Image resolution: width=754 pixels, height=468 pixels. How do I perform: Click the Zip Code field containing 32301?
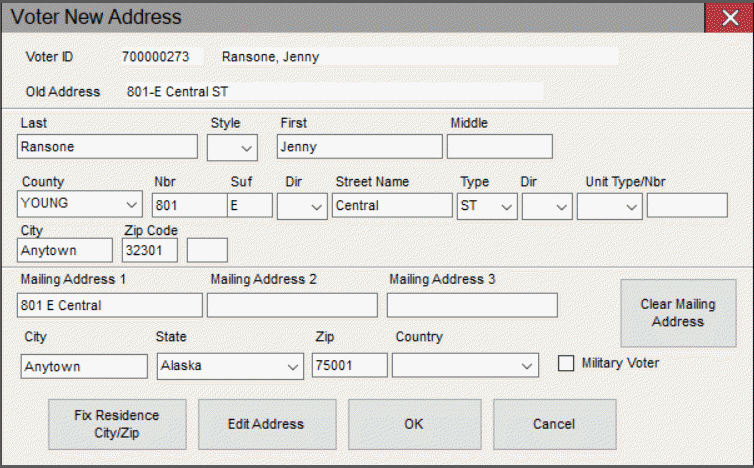150,251
